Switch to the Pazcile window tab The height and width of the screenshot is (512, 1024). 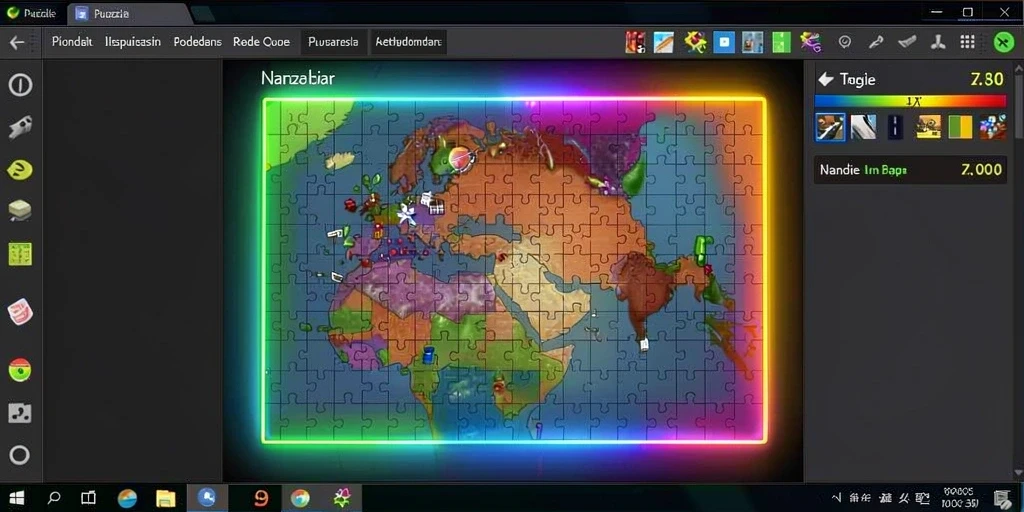coord(31,13)
